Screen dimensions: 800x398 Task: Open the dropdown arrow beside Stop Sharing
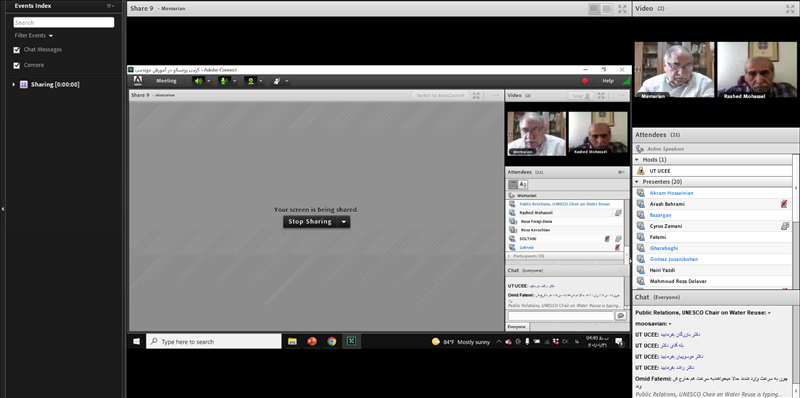tap(344, 222)
